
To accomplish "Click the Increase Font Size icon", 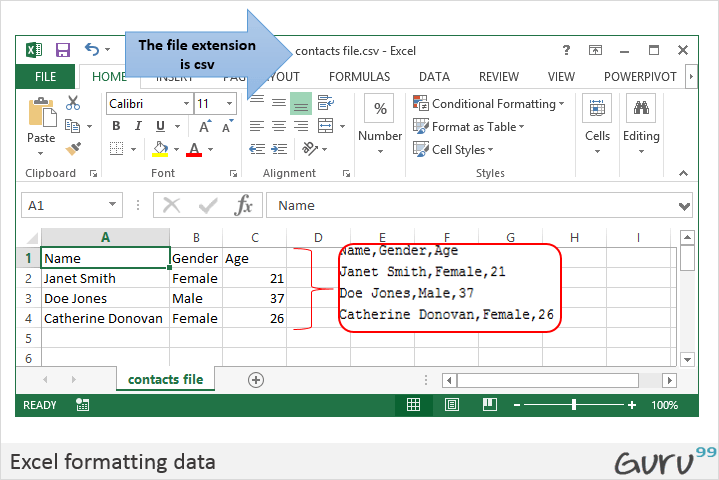I will [x=206, y=126].
